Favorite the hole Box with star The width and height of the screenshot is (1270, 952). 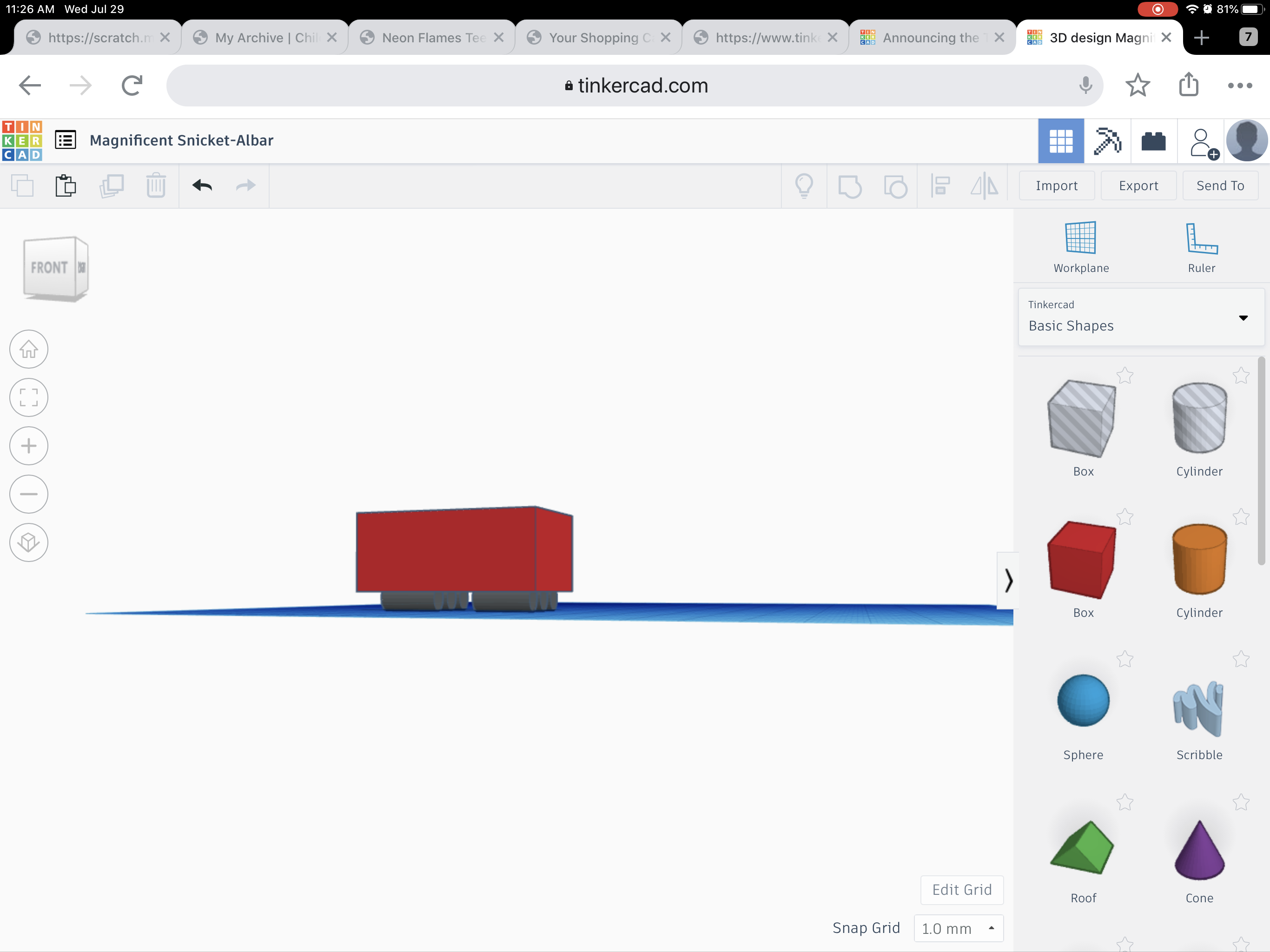click(1125, 376)
